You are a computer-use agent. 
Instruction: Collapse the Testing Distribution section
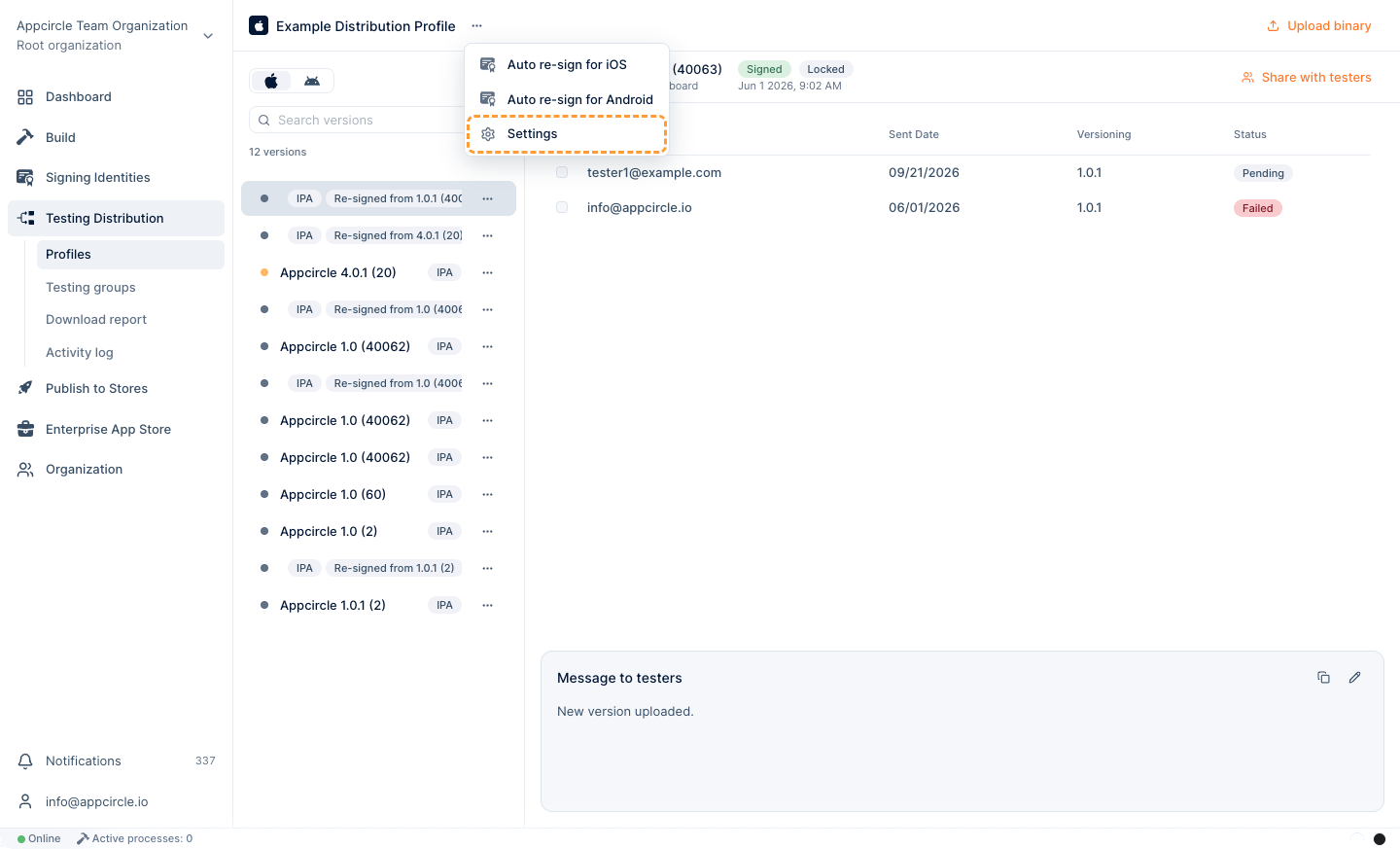(117, 219)
